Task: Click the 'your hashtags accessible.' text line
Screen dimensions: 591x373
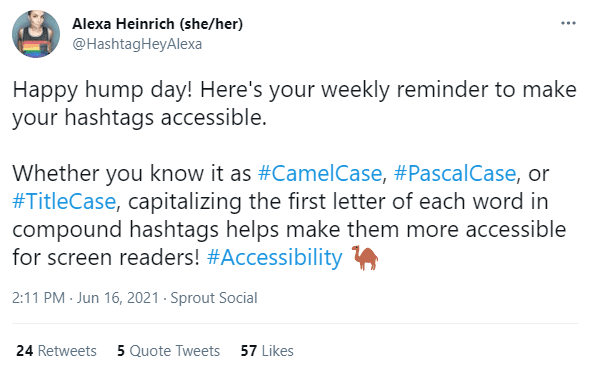Action: click(x=139, y=118)
